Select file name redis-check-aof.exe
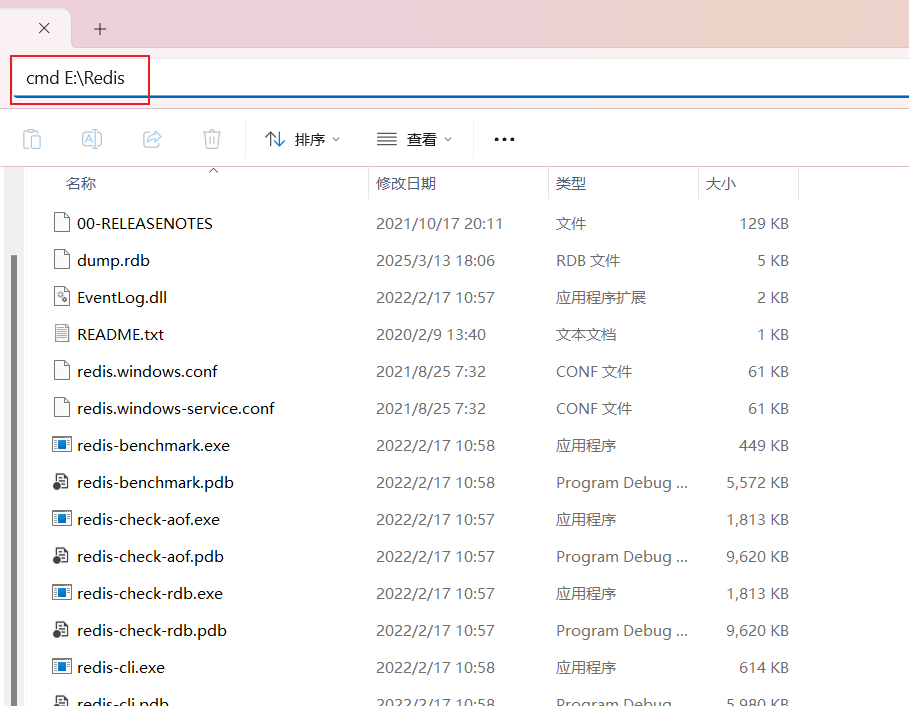This screenshot has width=909, height=706. [148, 519]
